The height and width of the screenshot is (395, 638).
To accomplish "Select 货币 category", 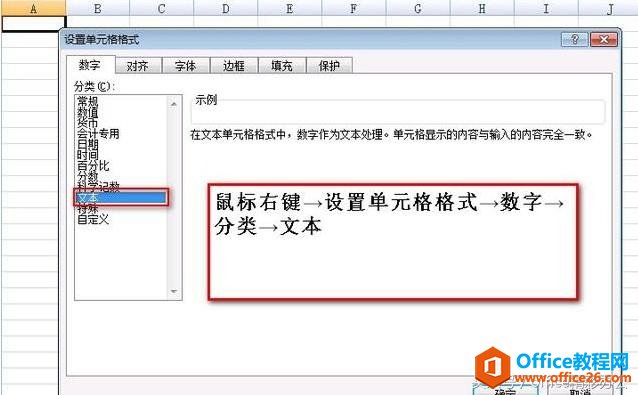I will pyautogui.click(x=88, y=122).
